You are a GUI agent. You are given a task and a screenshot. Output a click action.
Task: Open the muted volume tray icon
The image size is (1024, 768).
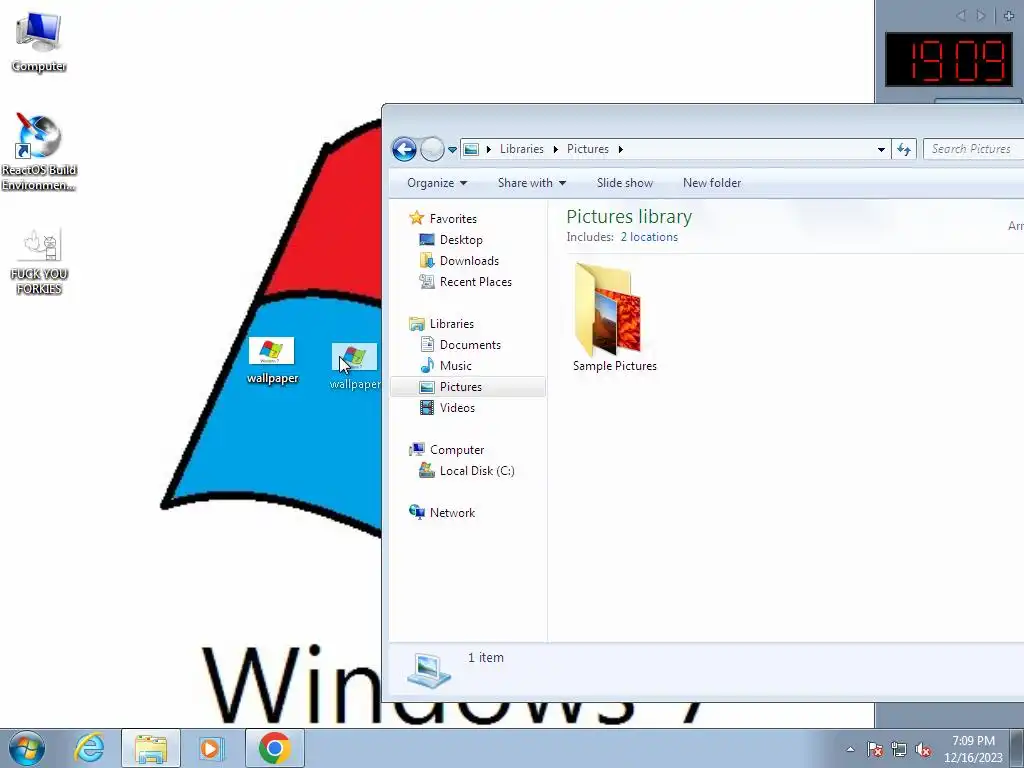923,749
